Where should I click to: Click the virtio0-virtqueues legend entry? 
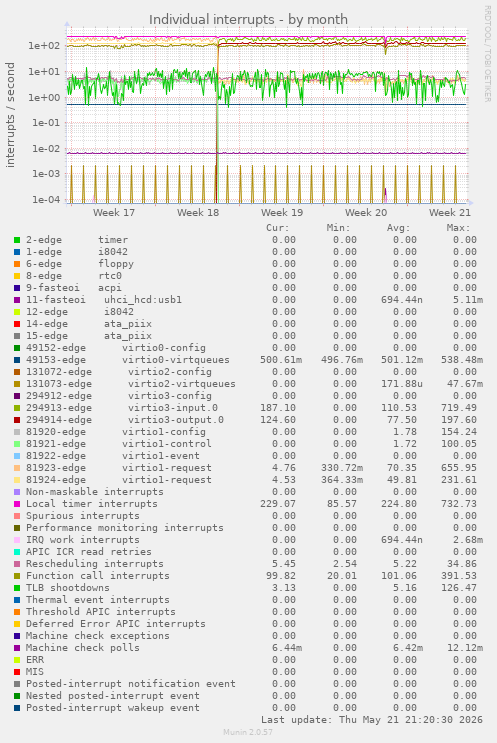click(x=128, y=360)
